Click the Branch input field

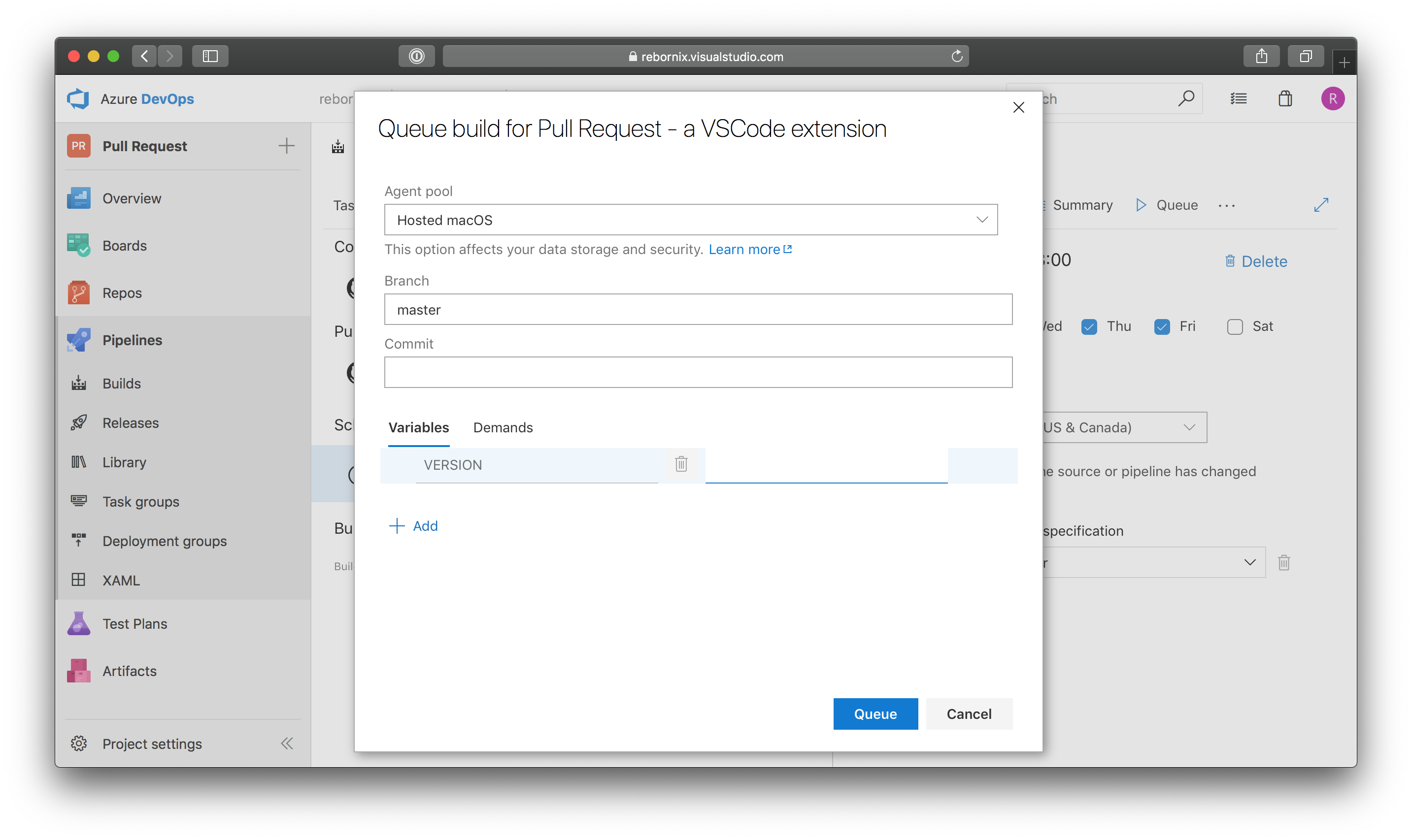coord(698,309)
